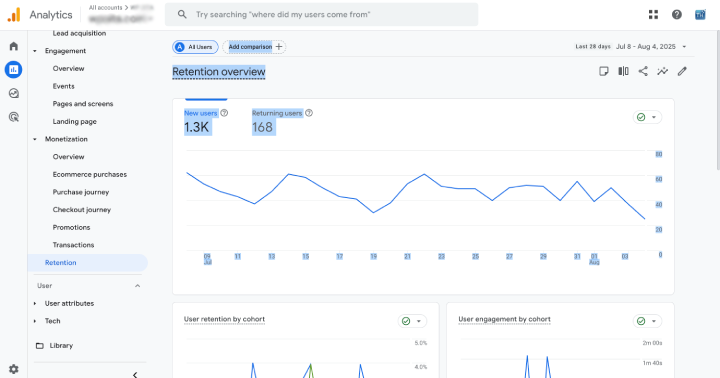Open Lead acquisition report
The height and width of the screenshot is (378, 720).
(x=79, y=33)
